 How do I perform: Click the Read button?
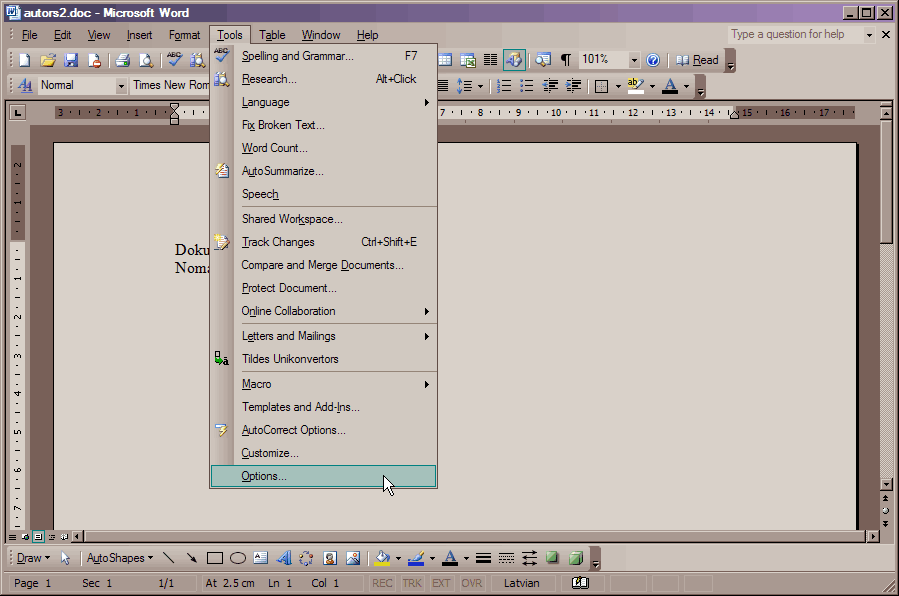click(698, 60)
